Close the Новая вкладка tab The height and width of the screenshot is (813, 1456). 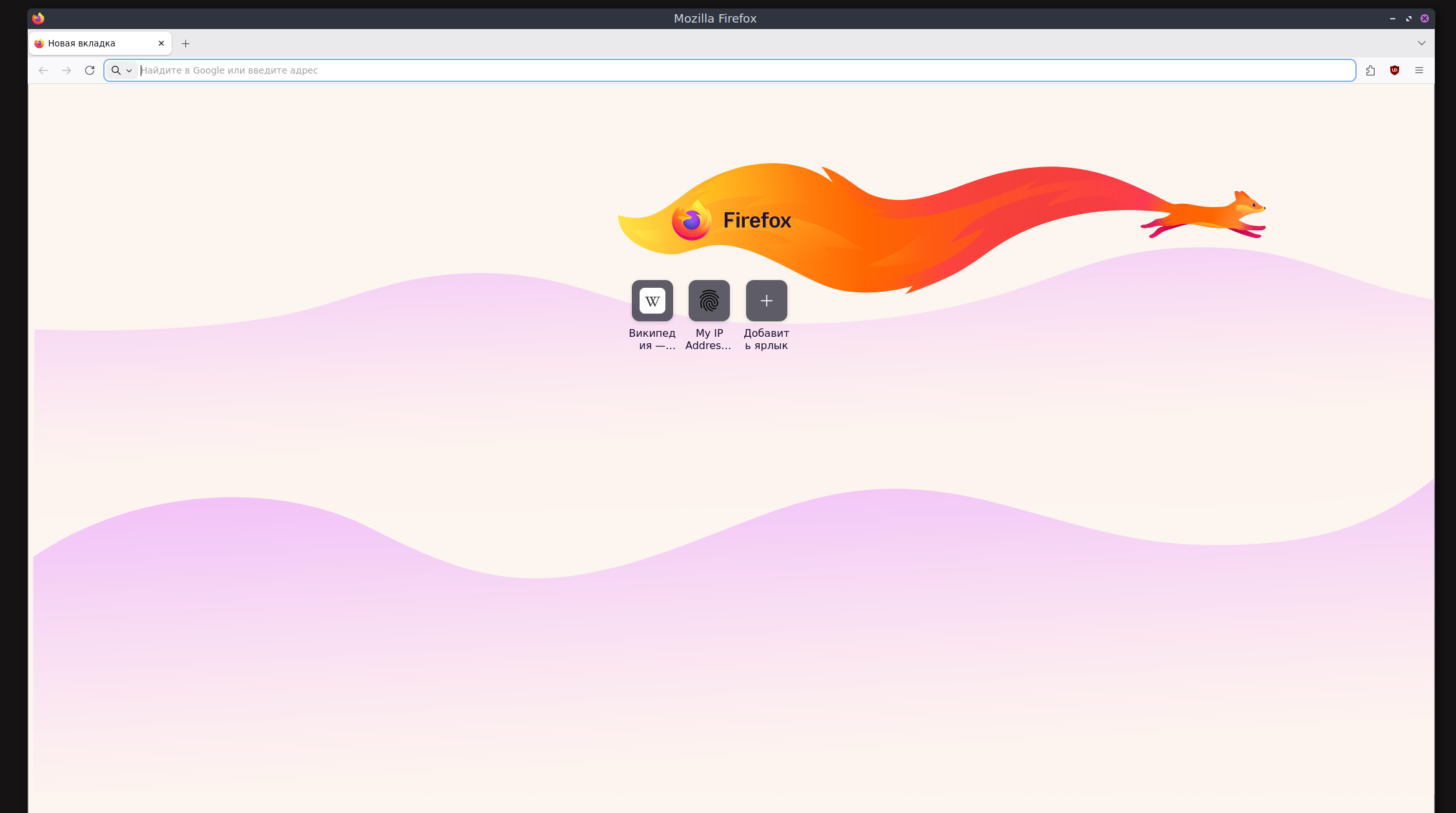tap(161, 43)
